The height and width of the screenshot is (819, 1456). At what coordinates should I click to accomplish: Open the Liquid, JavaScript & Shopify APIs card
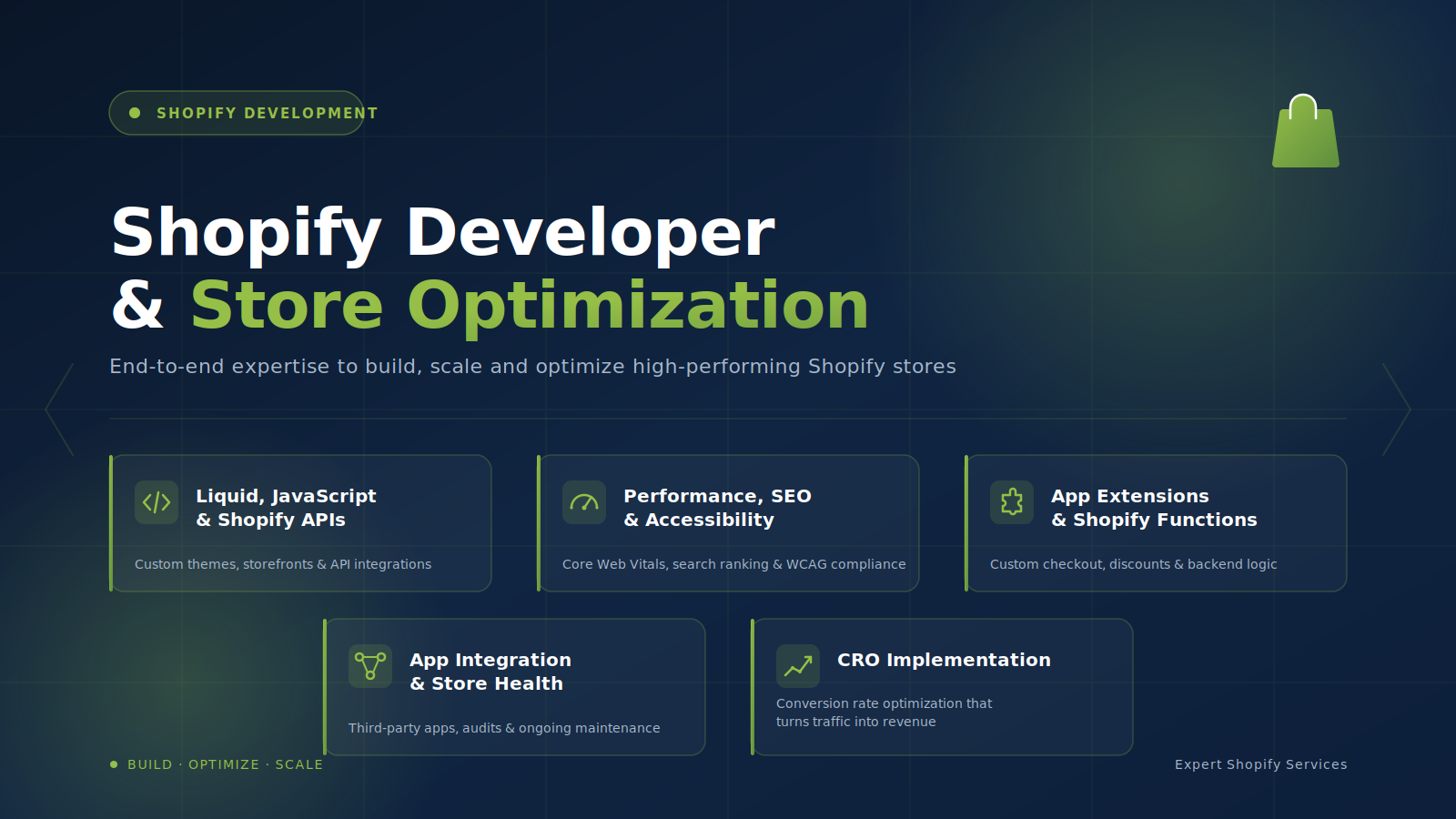300,523
